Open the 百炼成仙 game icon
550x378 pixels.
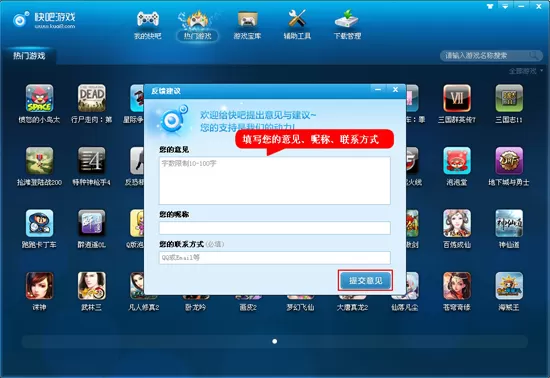[457, 223]
